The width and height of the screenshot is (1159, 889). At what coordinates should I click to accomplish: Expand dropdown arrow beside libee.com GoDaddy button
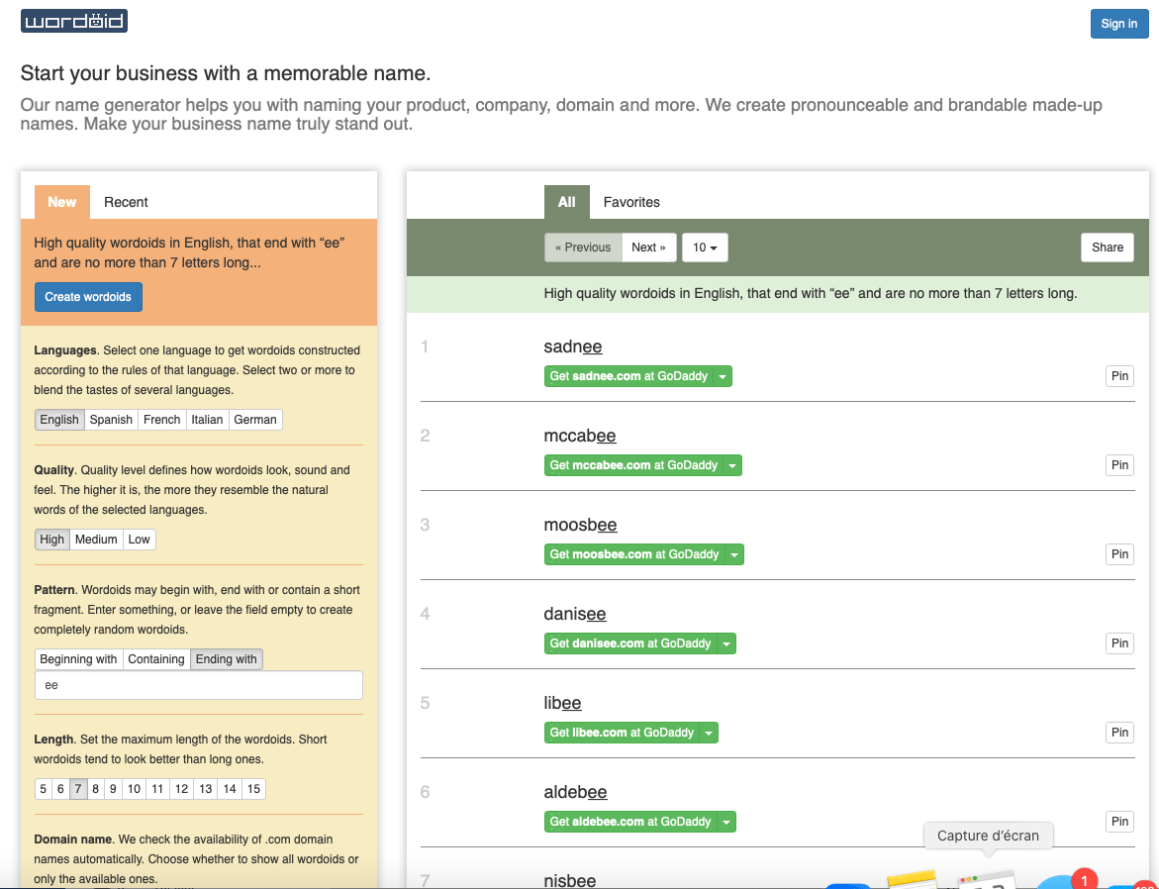point(709,733)
